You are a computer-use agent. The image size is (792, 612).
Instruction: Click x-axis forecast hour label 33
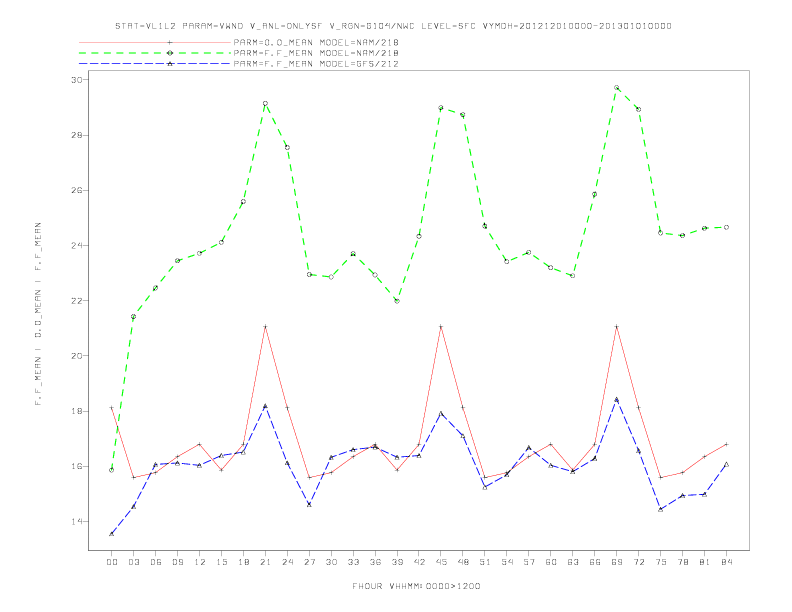click(x=353, y=562)
